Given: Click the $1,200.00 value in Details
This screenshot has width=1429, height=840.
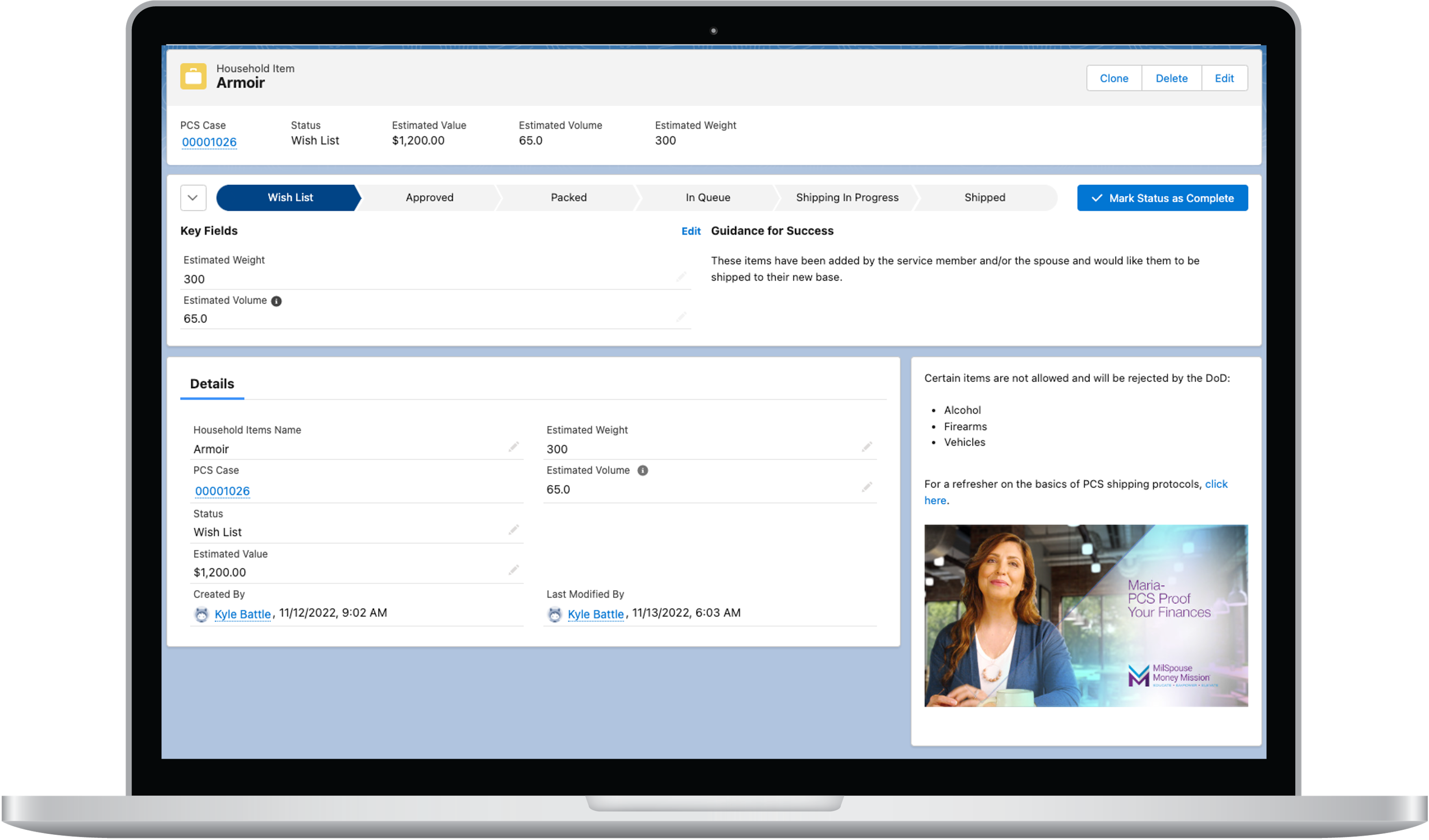Looking at the screenshot, I should [220, 573].
